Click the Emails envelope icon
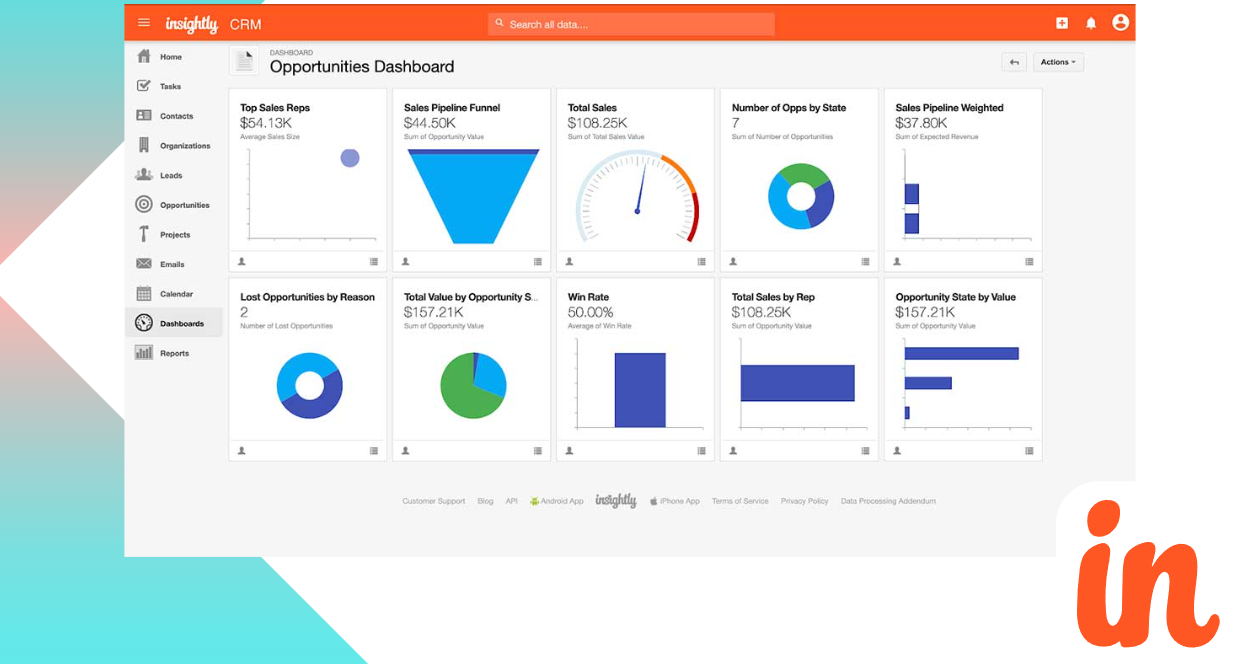 144,264
